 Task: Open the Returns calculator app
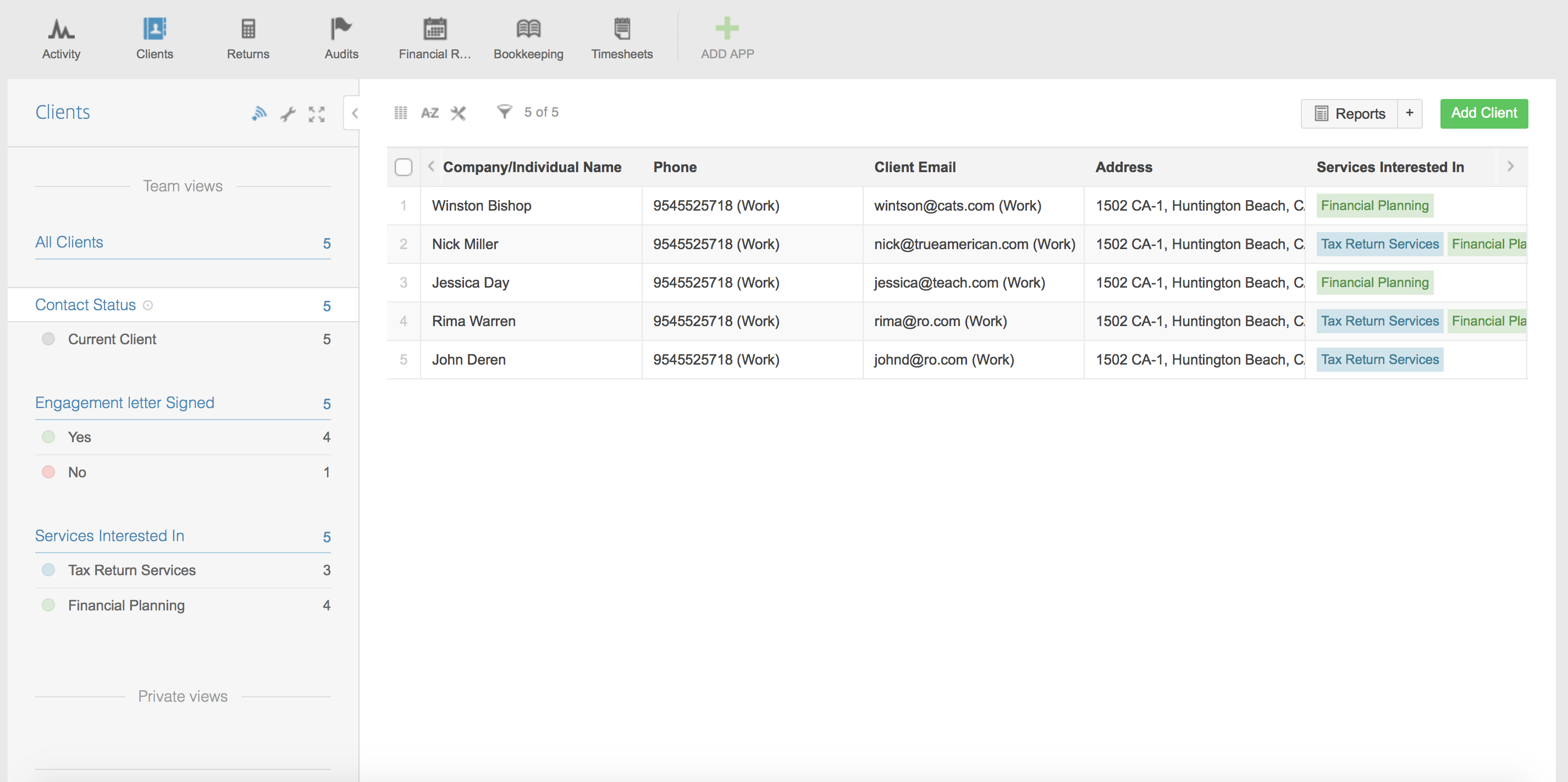pyautogui.click(x=248, y=29)
